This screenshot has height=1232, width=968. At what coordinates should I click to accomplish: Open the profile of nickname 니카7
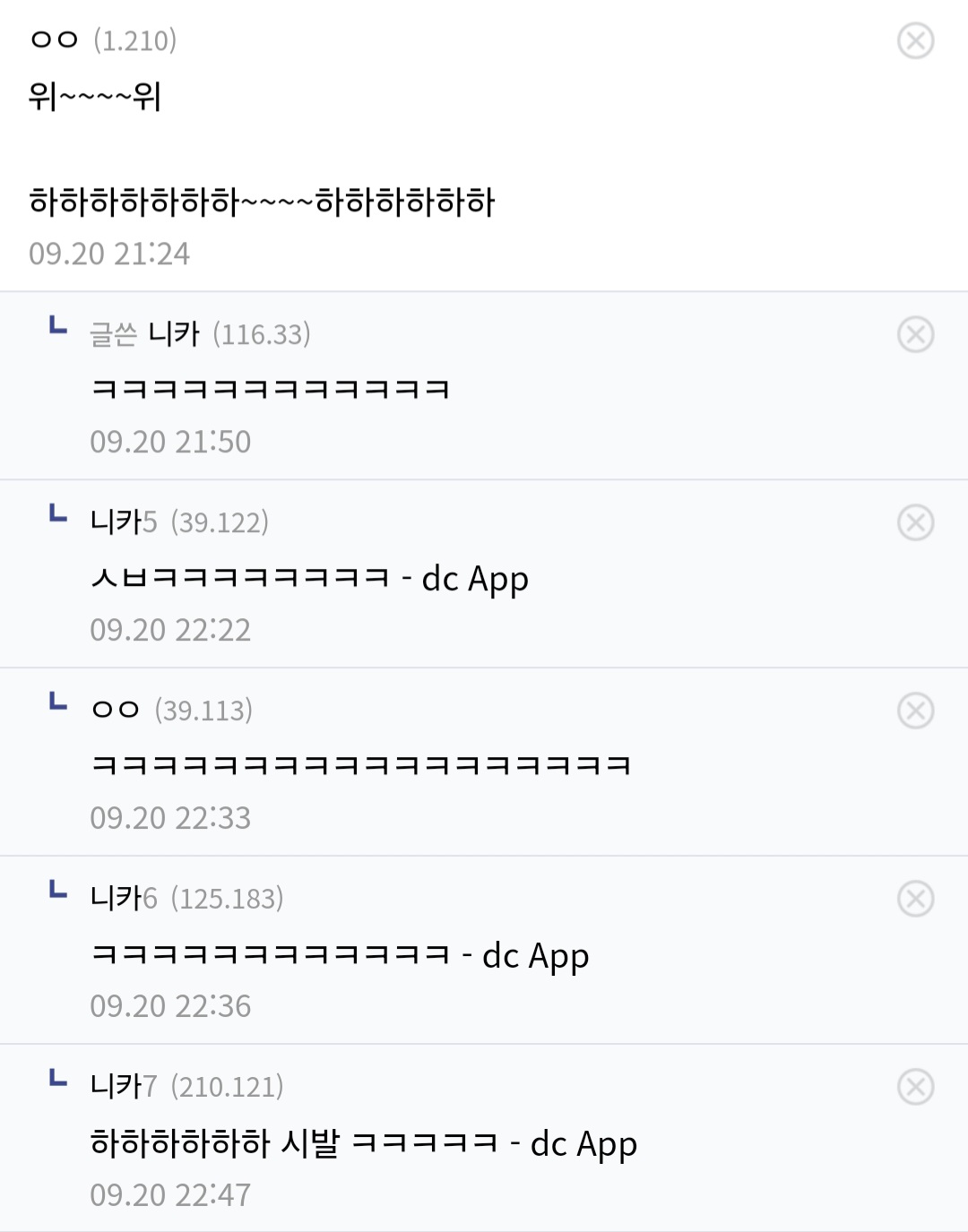click(x=124, y=1086)
